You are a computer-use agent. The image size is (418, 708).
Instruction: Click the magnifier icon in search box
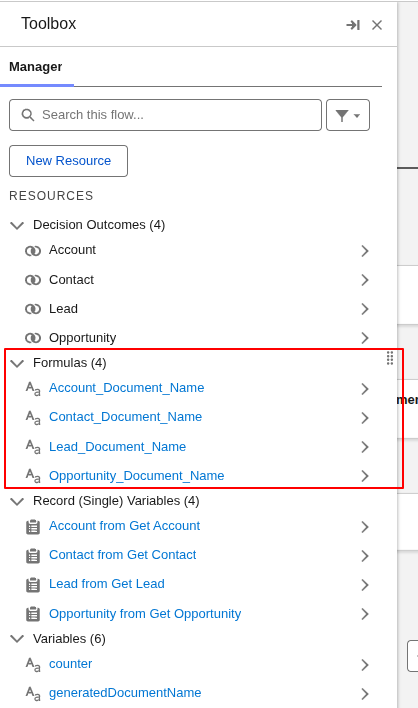tap(28, 115)
